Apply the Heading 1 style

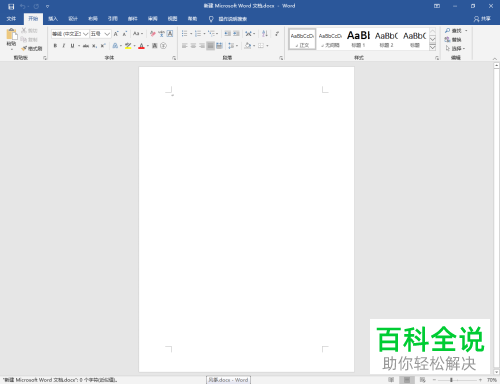(359, 39)
